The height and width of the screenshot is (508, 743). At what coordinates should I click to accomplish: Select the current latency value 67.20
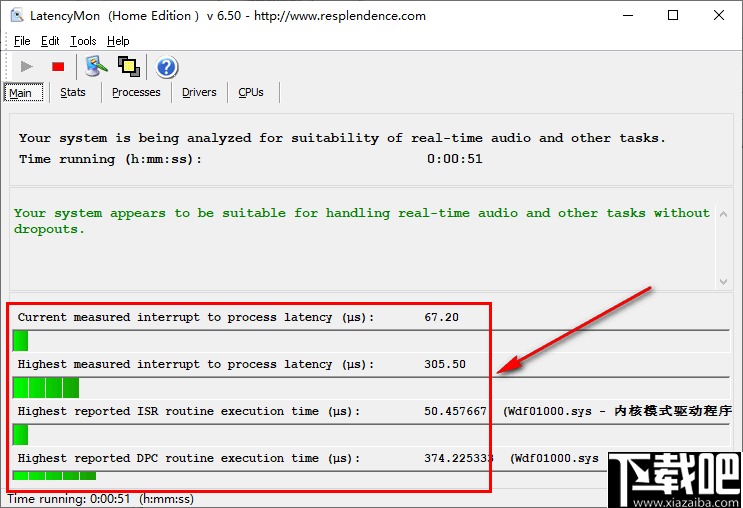(x=442, y=317)
